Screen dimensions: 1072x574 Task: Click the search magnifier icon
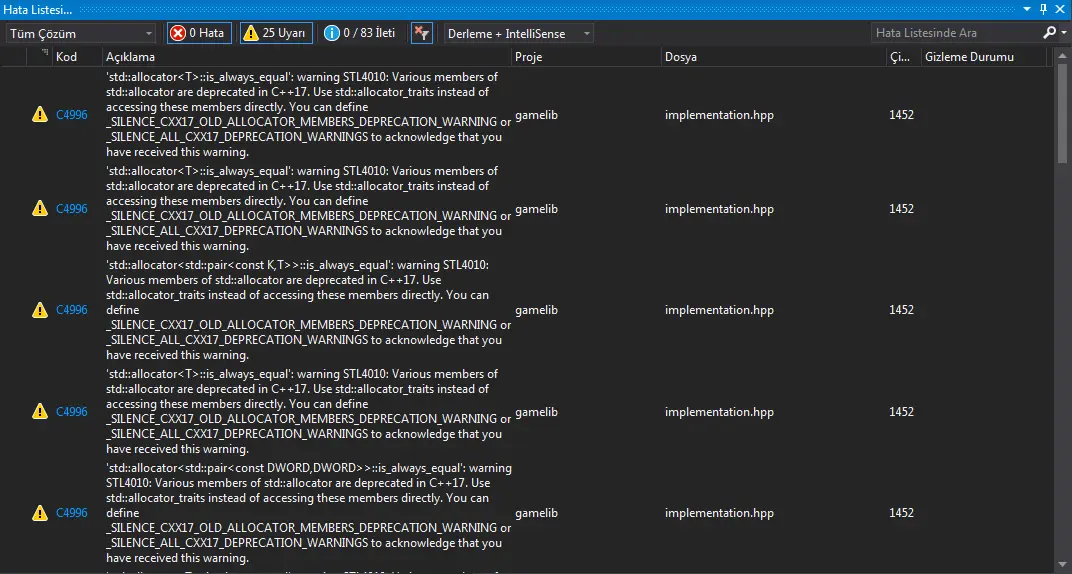point(1049,33)
